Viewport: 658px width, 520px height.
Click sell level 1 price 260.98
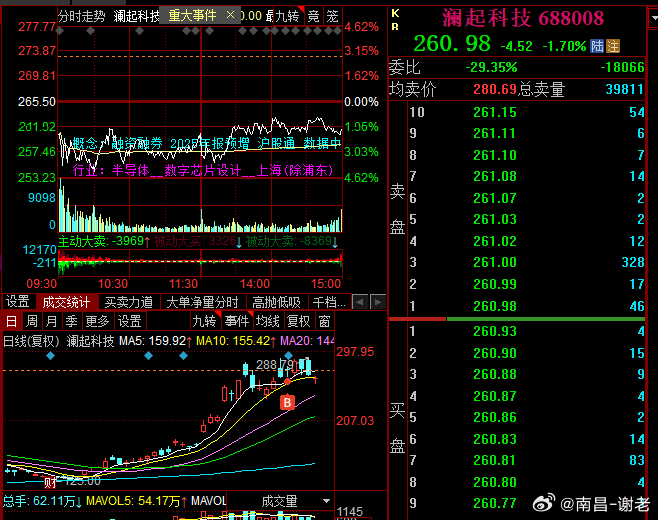[x=495, y=306]
